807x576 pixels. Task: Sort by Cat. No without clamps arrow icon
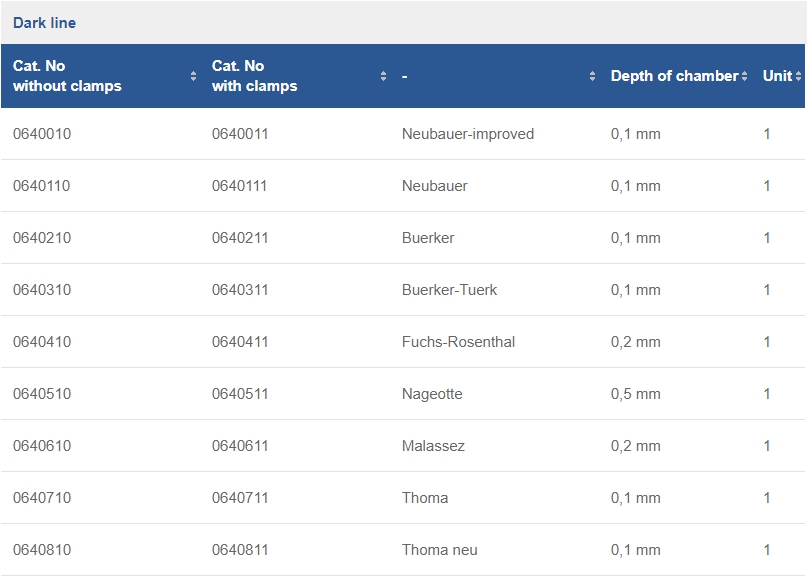pyautogui.click(x=194, y=76)
